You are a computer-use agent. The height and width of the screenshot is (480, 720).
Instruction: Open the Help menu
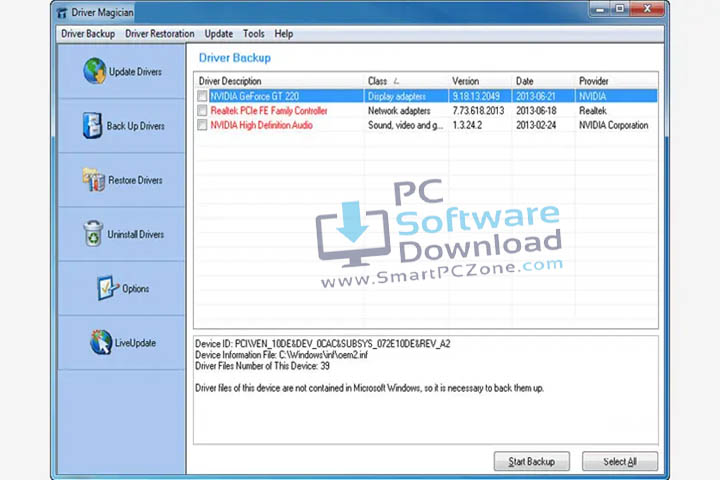tap(283, 34)
